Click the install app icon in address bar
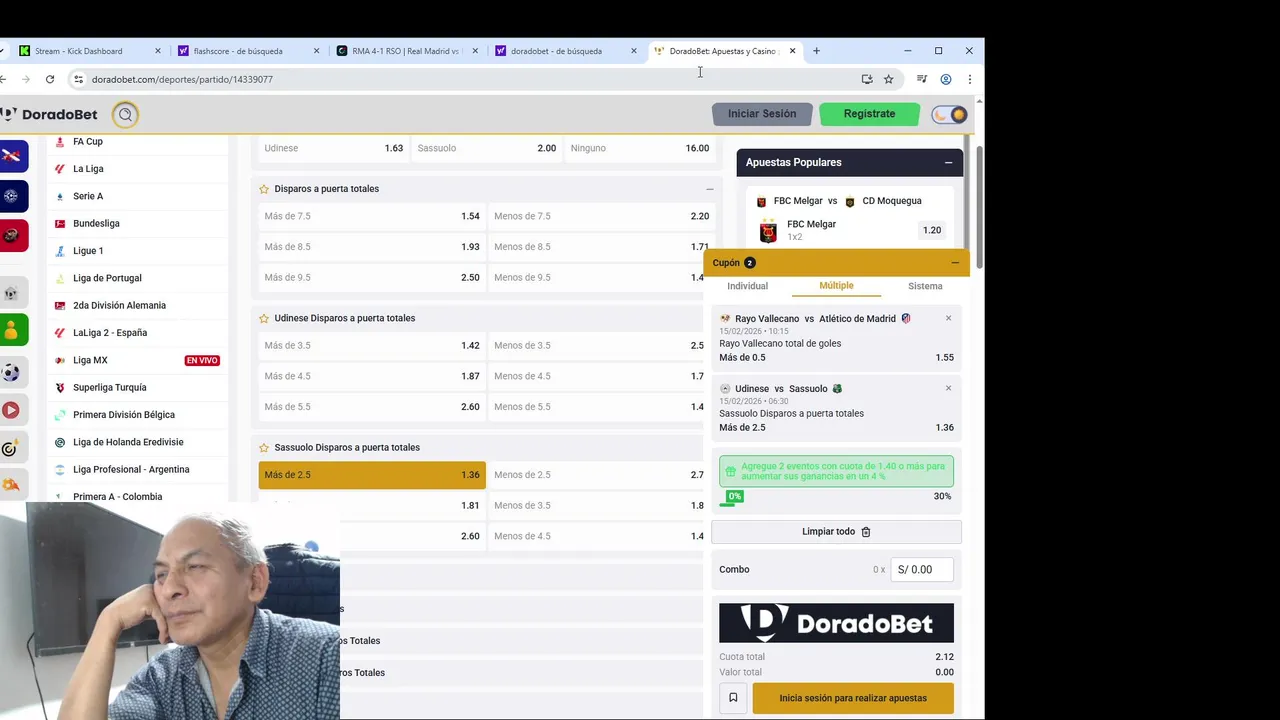Viewport: 1280px width, 720px height. point(867,79)
